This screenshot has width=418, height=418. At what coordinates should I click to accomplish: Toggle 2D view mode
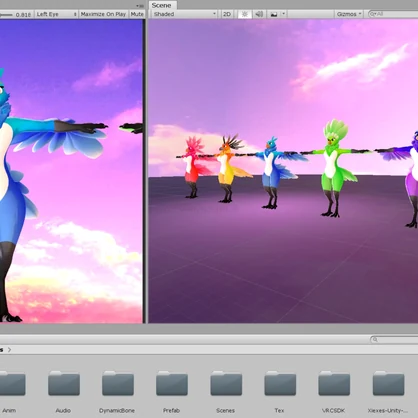tap(227, 14)
